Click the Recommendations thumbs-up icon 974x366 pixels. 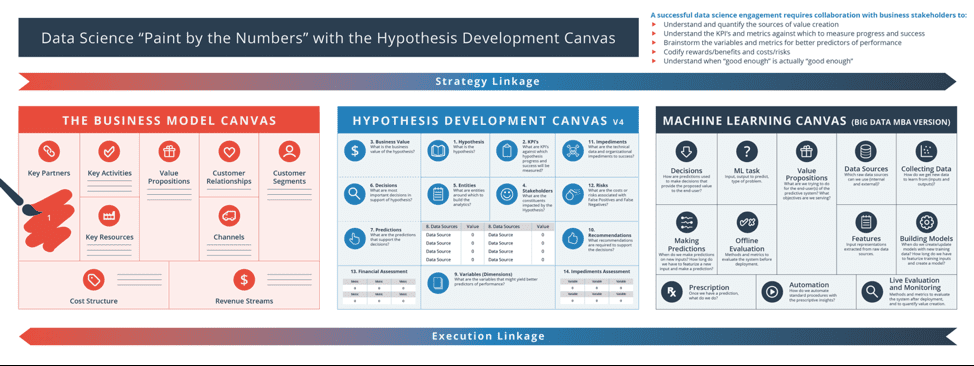572,239
